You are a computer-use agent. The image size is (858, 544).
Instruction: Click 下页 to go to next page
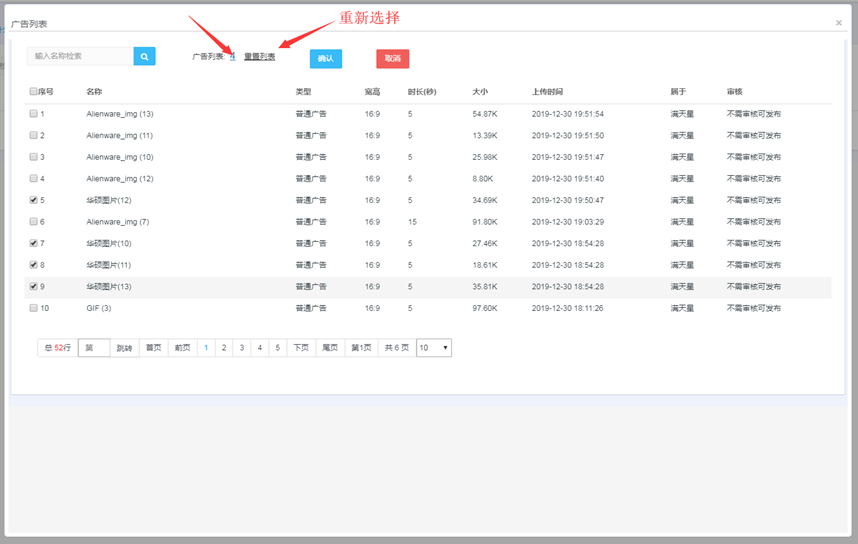[301, 348]
